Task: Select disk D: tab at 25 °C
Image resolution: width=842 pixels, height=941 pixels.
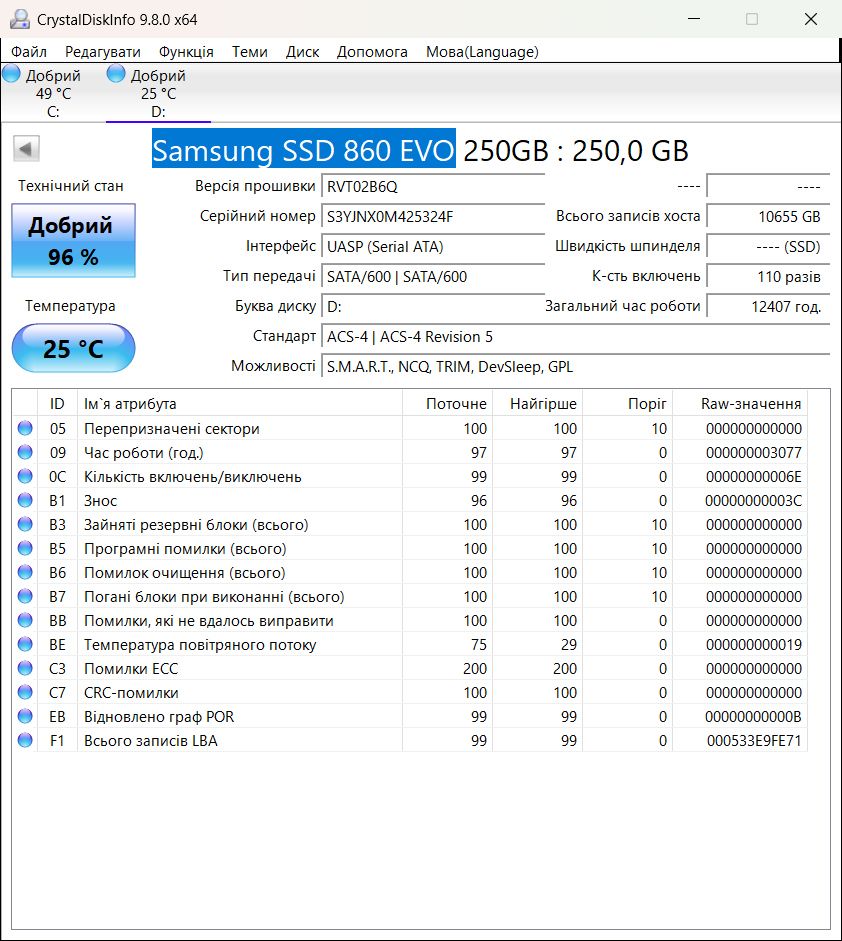Action: pyautogui.click(x=158, y=93)
